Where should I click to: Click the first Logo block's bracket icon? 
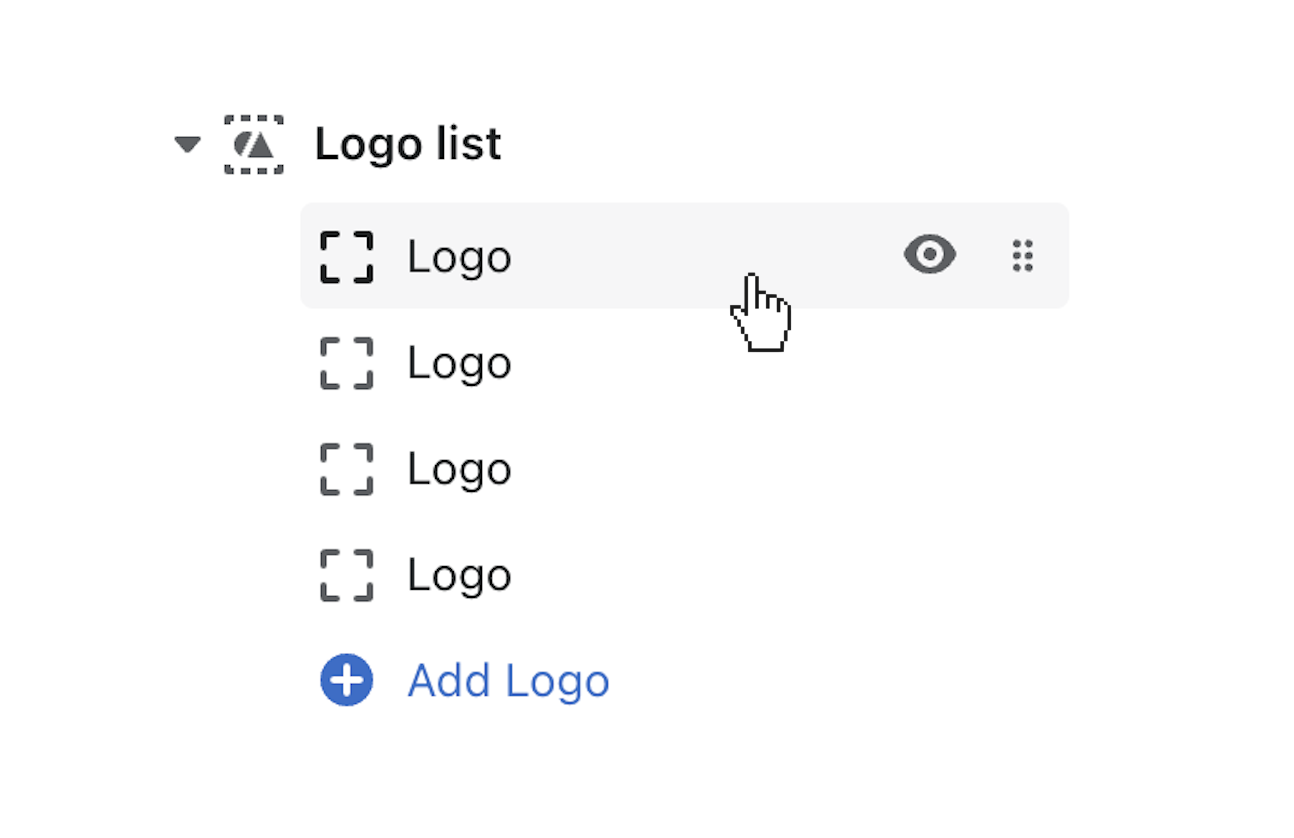[x=347, y=257]
